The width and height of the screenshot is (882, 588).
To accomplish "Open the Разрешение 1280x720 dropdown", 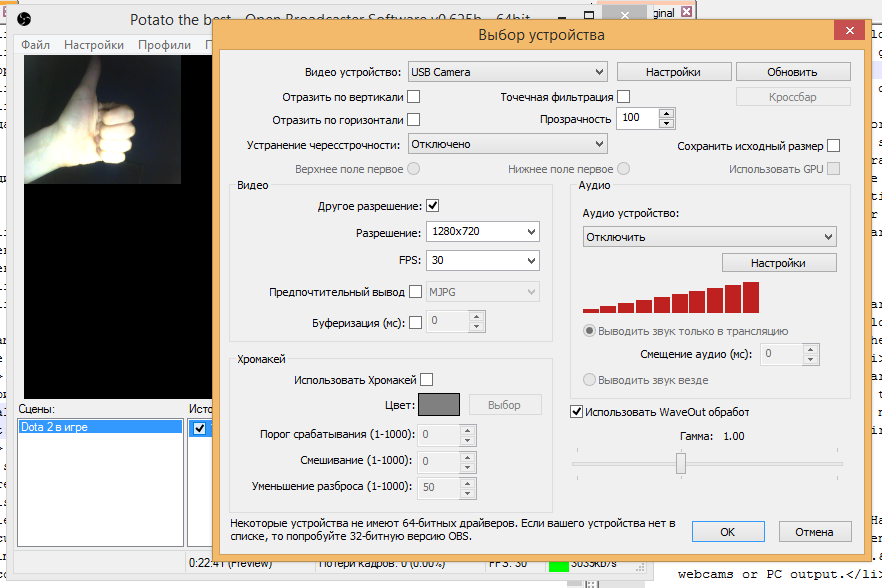I will [483, 232].
